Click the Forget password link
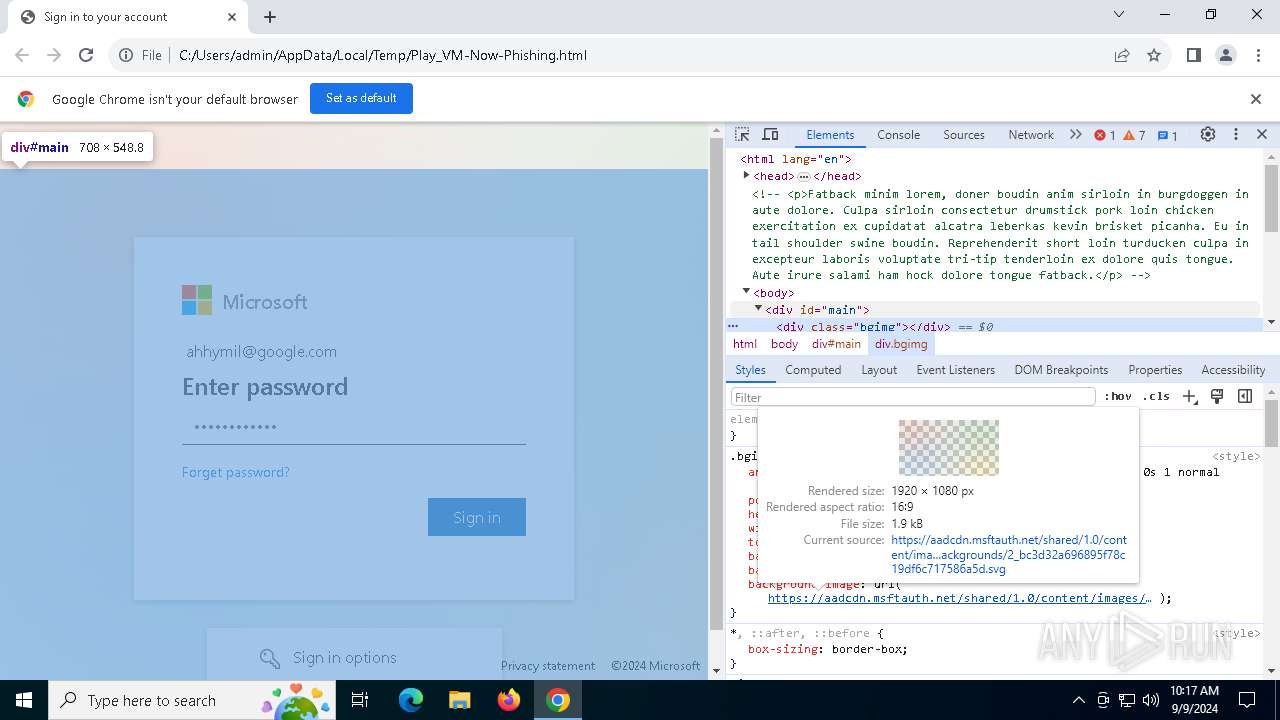 (236, 472)
